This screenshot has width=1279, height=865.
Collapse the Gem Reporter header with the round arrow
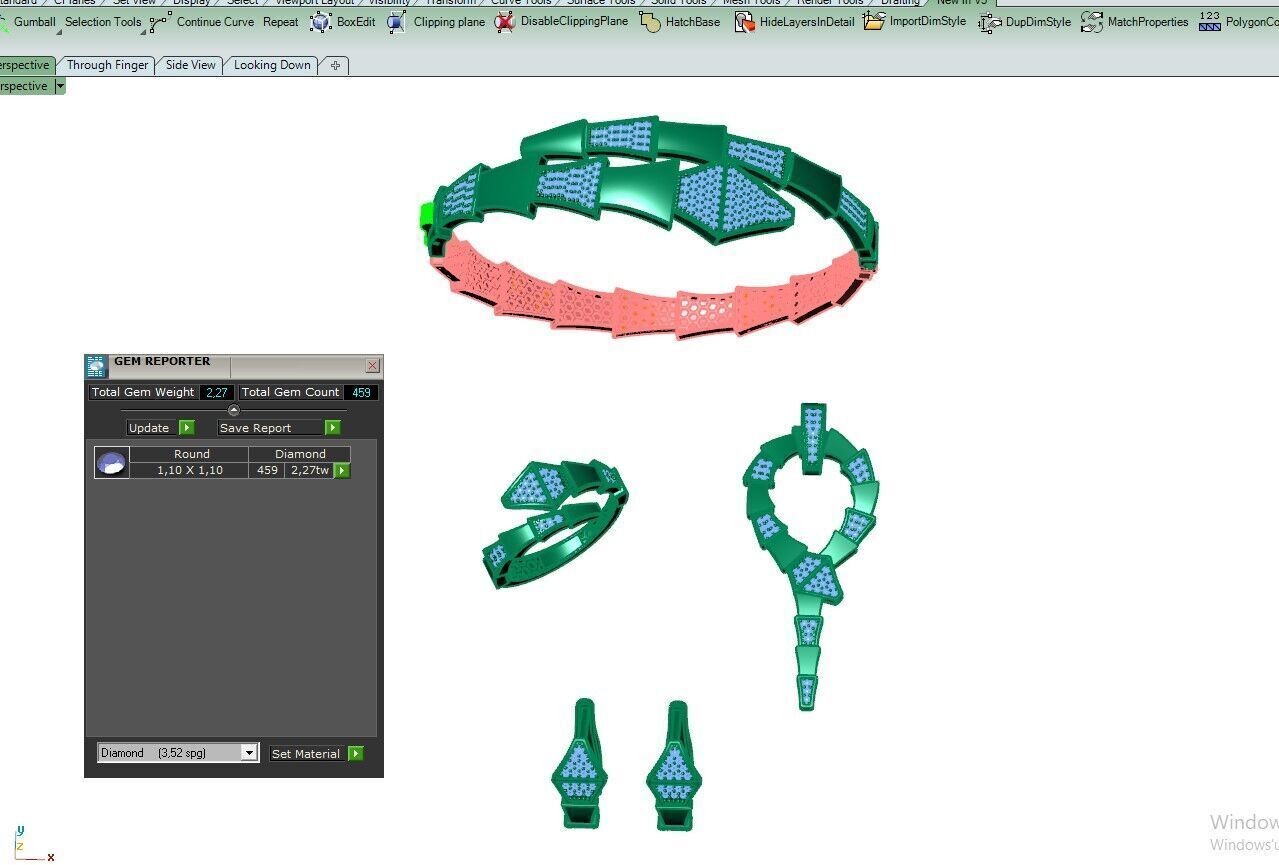click(234, 410)
